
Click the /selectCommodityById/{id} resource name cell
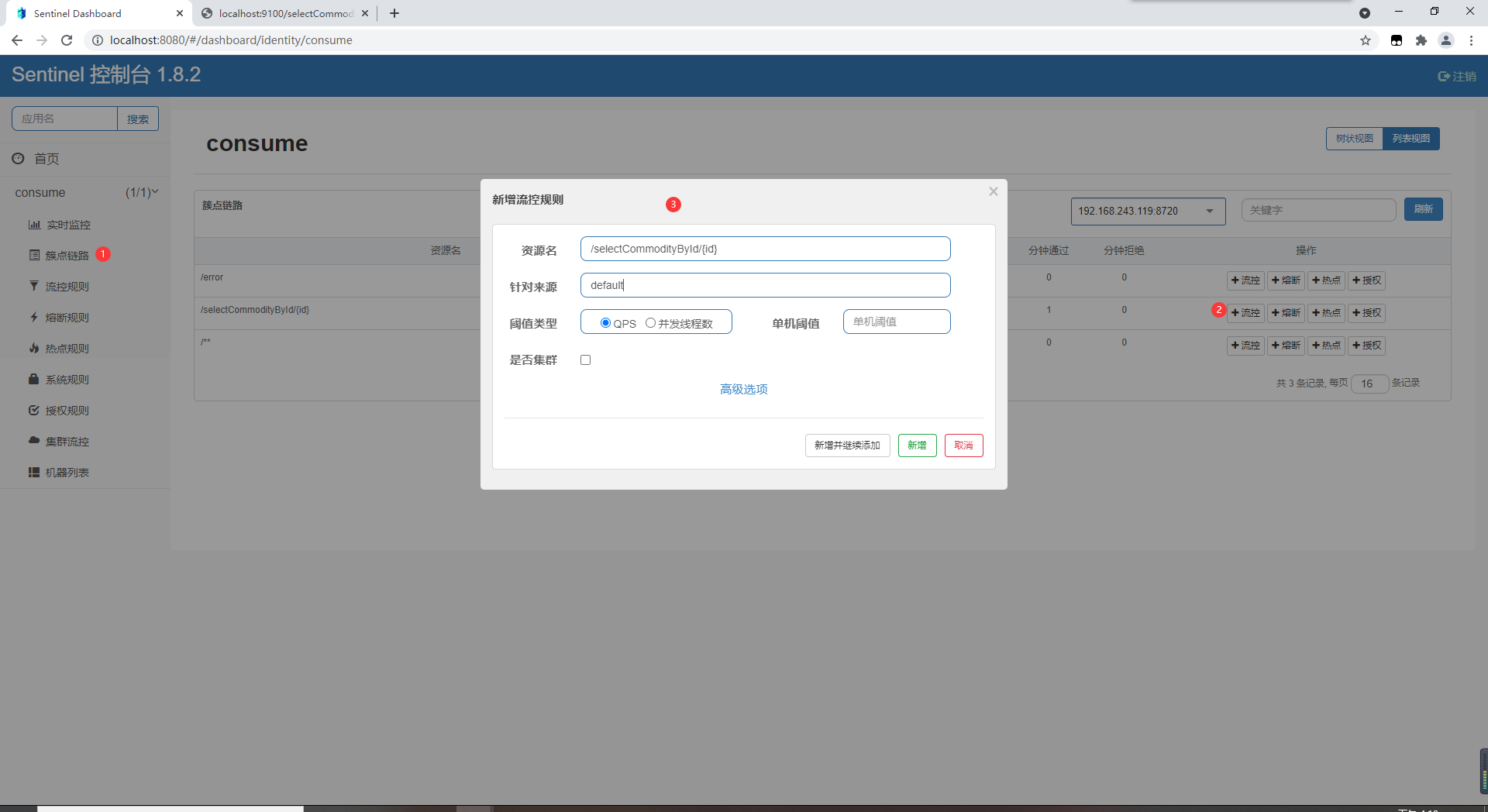point(255,310)
